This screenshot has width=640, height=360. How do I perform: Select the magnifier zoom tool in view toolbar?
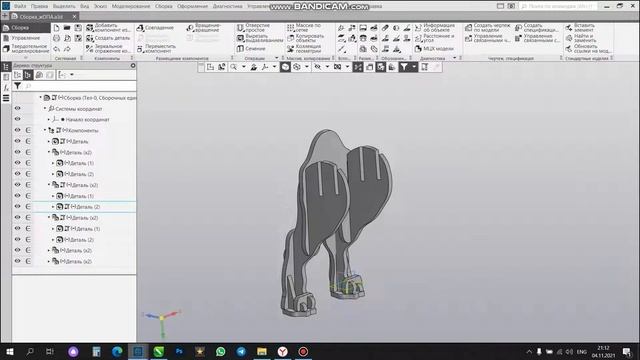(x=233, y=67)
